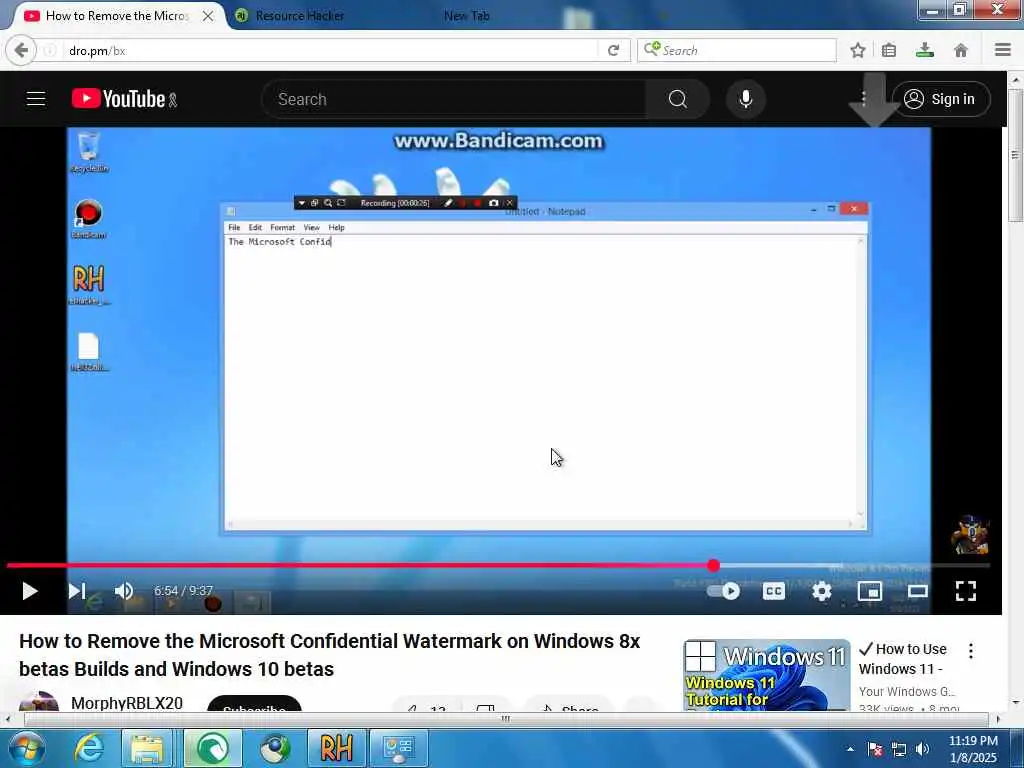Open File Explorer folder from taskbar

(x=148, y=748)
